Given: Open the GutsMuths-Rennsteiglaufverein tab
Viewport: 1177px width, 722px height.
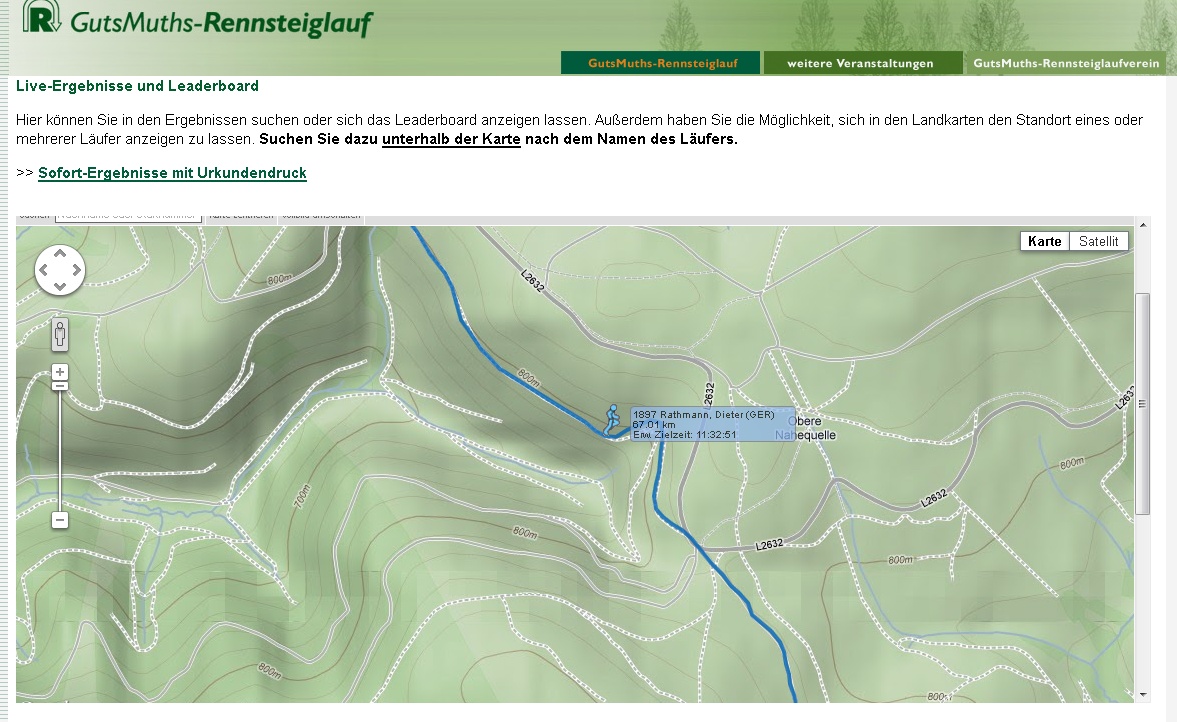Looking at the screenshot, I should (x=1067, y=63).
